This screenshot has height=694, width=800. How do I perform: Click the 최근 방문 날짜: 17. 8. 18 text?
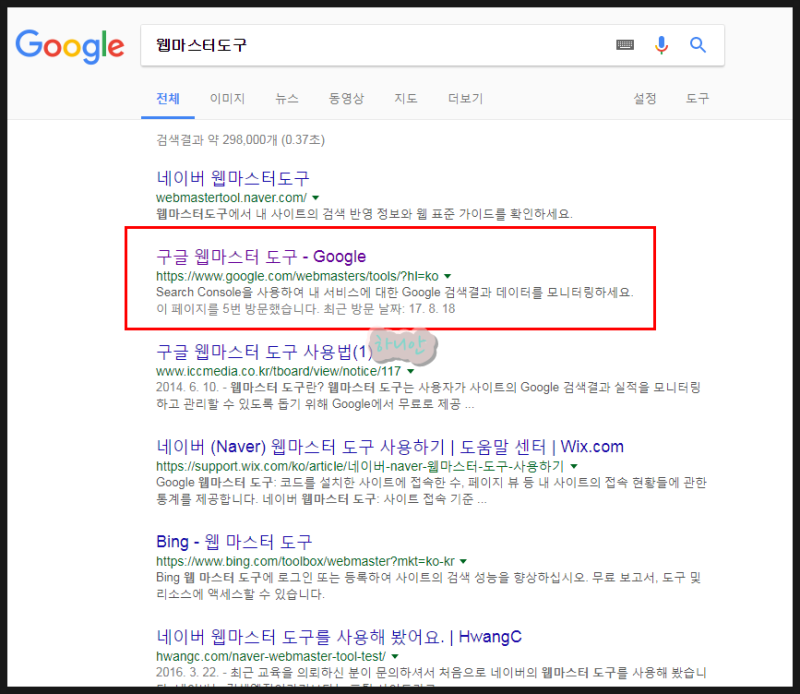(389, 309)
